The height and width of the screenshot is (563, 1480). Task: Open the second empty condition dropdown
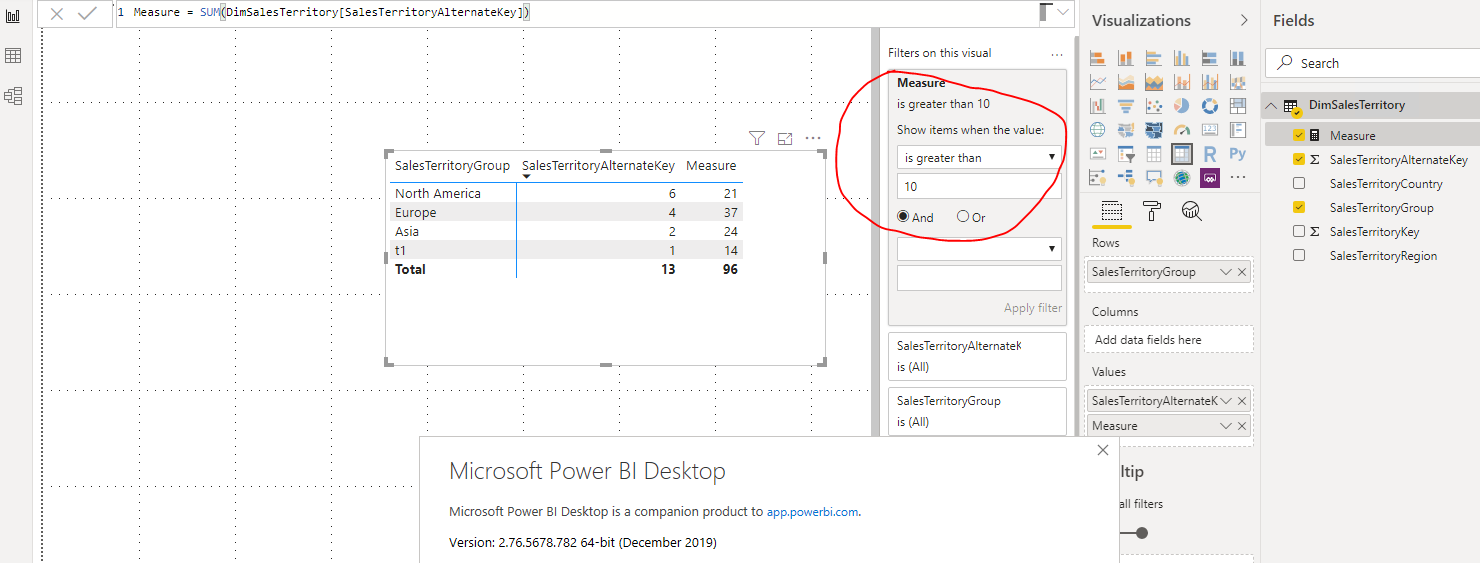(x=979, y=248)
